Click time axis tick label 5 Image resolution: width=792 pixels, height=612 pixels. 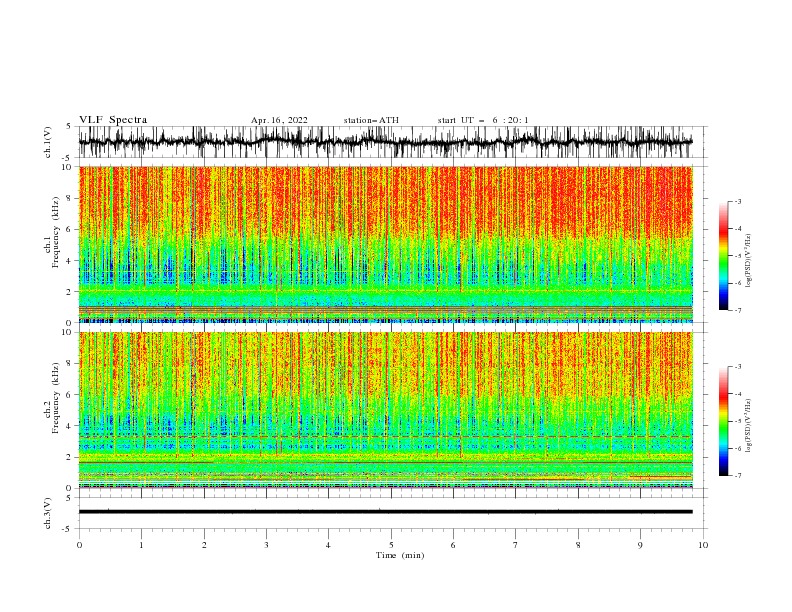(x=391, y=545)
